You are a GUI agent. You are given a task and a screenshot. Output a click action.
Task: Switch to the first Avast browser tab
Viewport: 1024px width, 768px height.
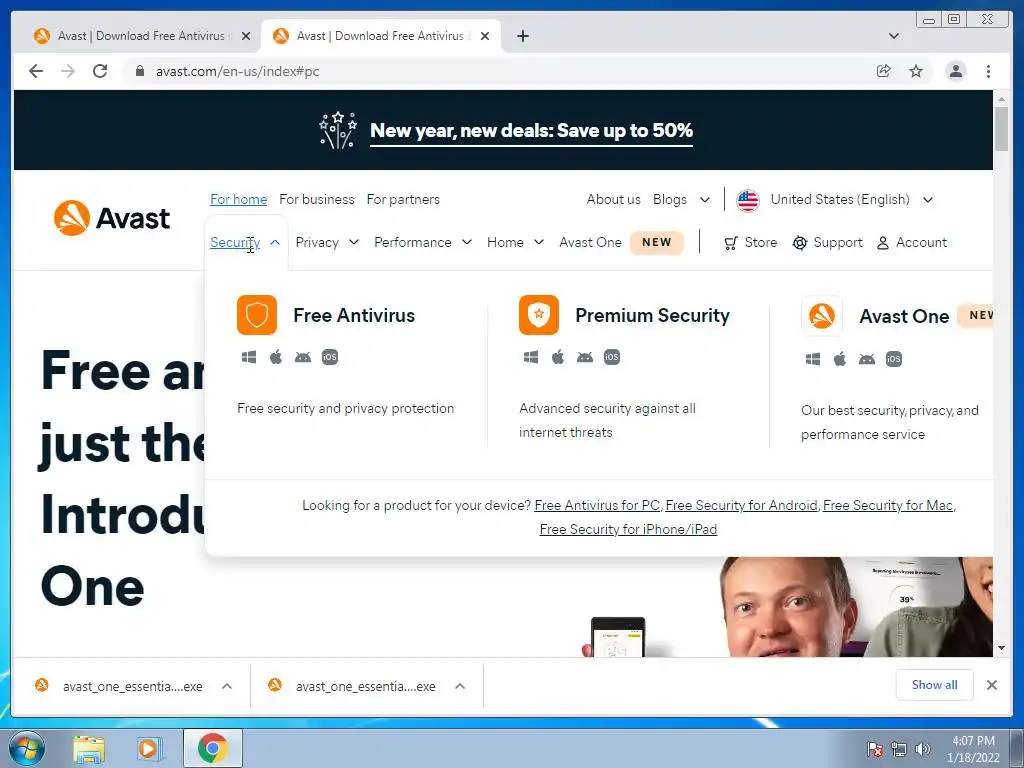tap(141, 36)
